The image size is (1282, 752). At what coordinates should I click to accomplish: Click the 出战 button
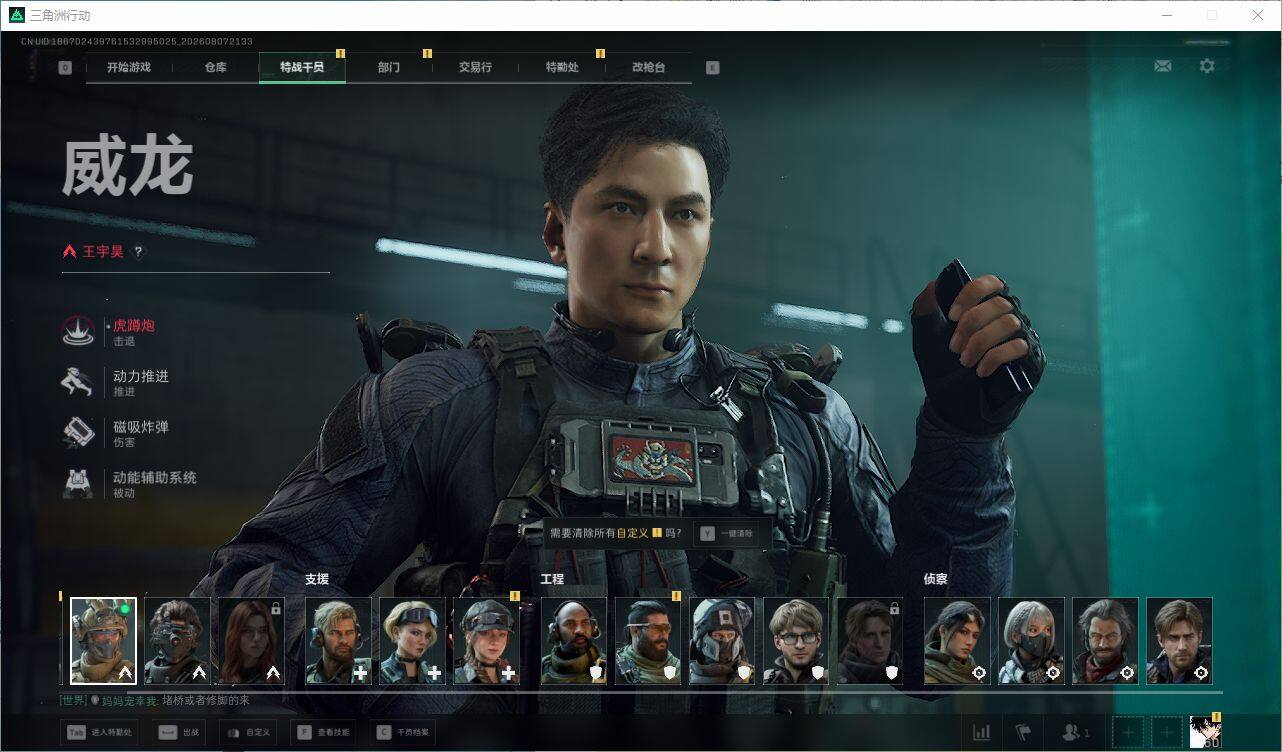pos(178,733)
